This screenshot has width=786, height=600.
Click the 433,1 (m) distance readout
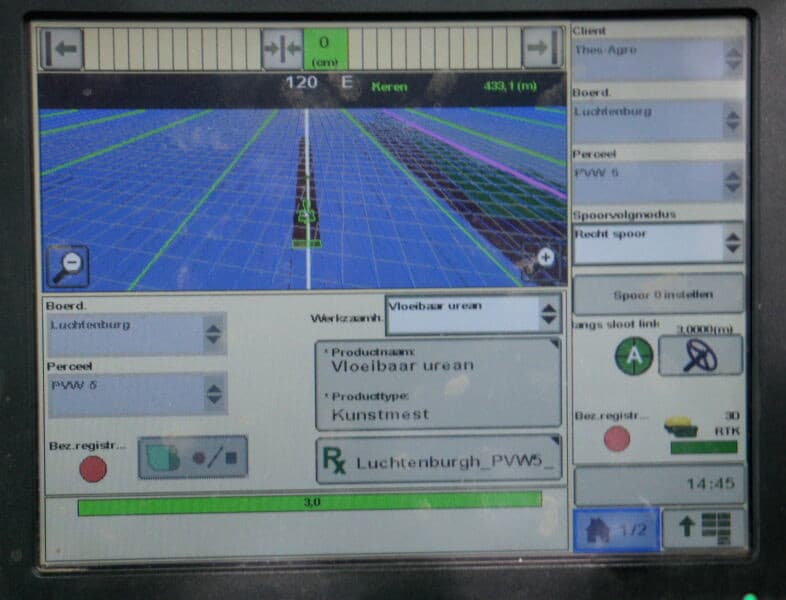click(510, 86)
